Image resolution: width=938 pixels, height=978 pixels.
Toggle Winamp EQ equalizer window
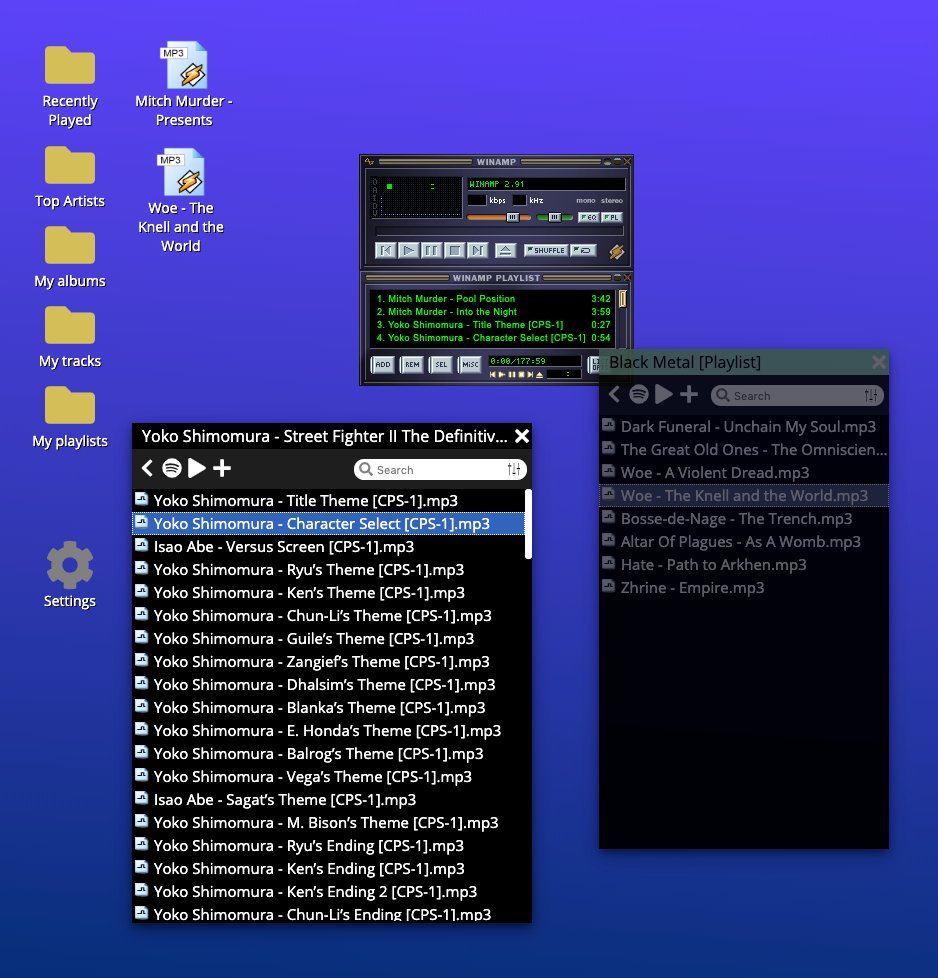coord(588,217)
